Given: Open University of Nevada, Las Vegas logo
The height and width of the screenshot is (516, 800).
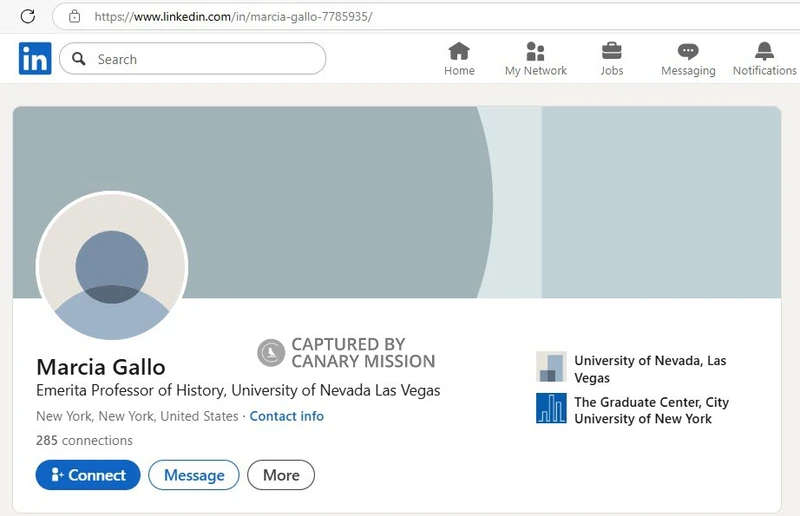Looking at the screenshot, I should (x=551, y=366).
